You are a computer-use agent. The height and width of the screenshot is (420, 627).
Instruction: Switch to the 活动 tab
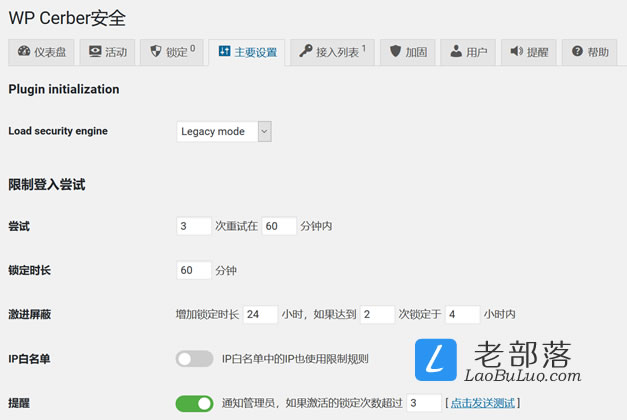(107, 52)
